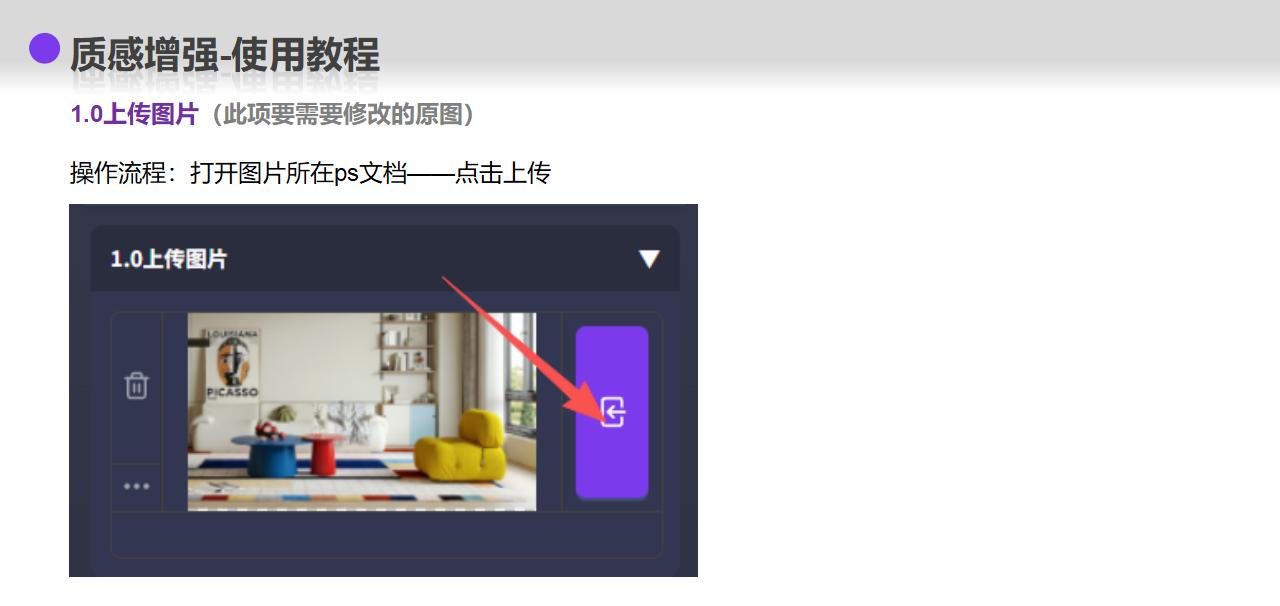Click the yellow armchair in the room image
This screenshot has width=1280, height=606.
pyautogui.click(x=460, y=448)
